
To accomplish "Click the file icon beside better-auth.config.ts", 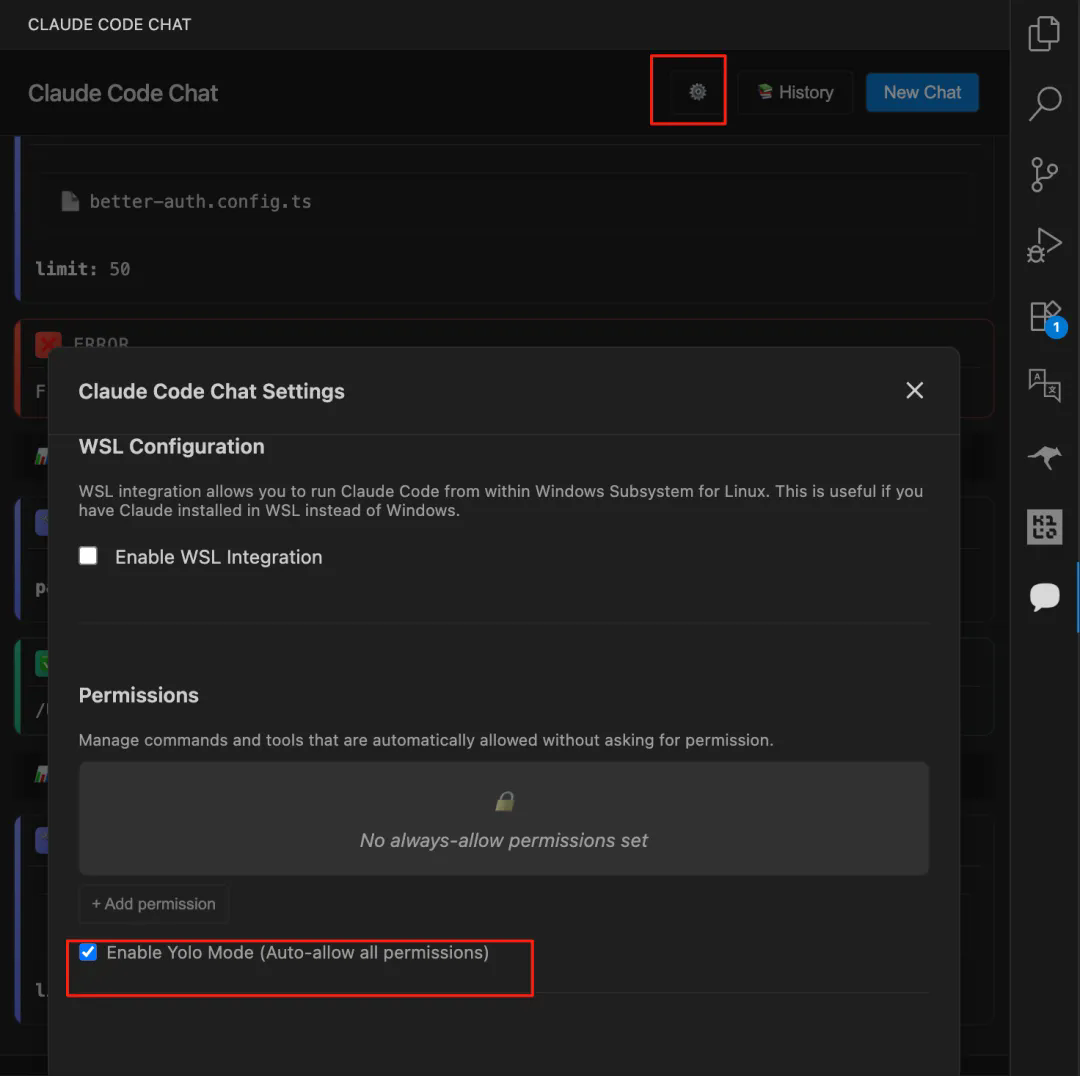I will [x=70, y=201].
